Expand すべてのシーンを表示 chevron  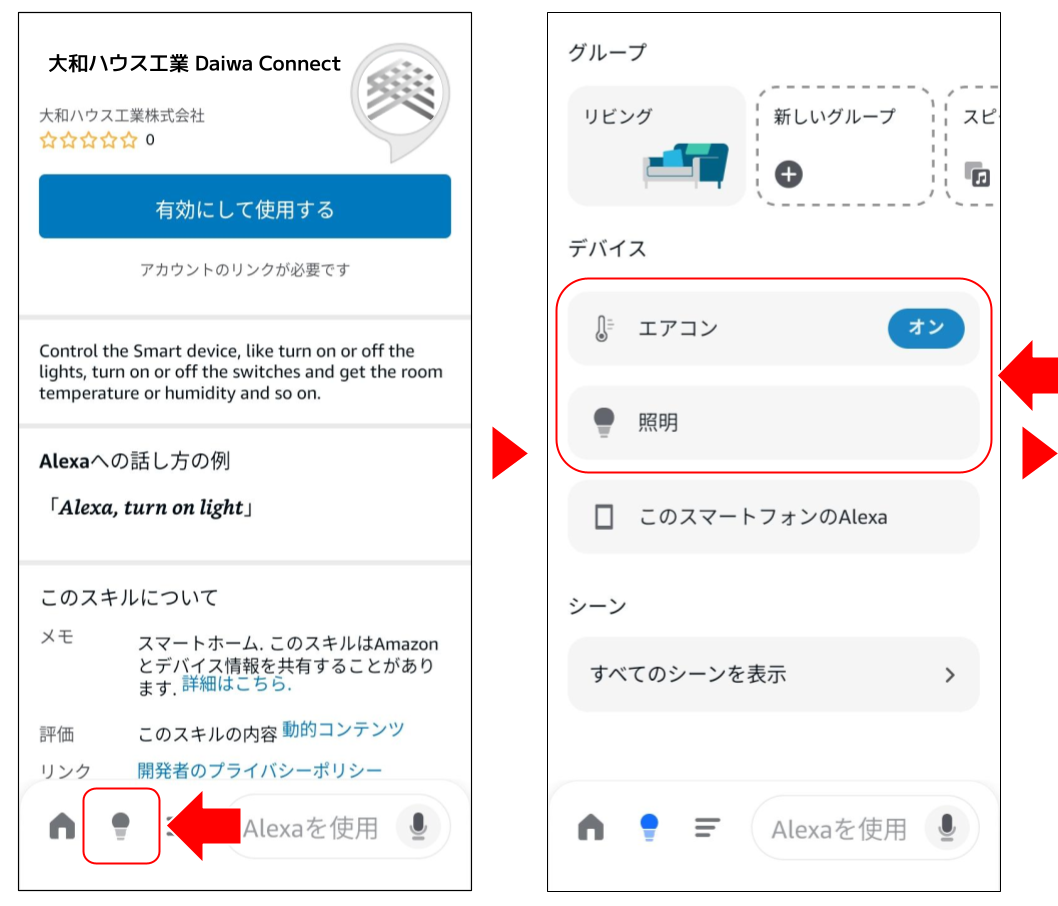click(x=950, y=675)
